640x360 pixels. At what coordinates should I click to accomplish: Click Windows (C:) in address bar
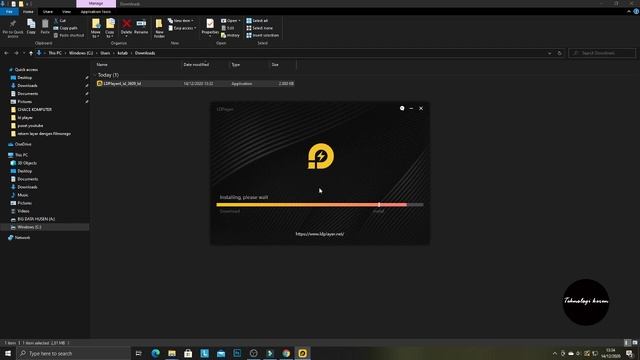(x=81, y=53)
